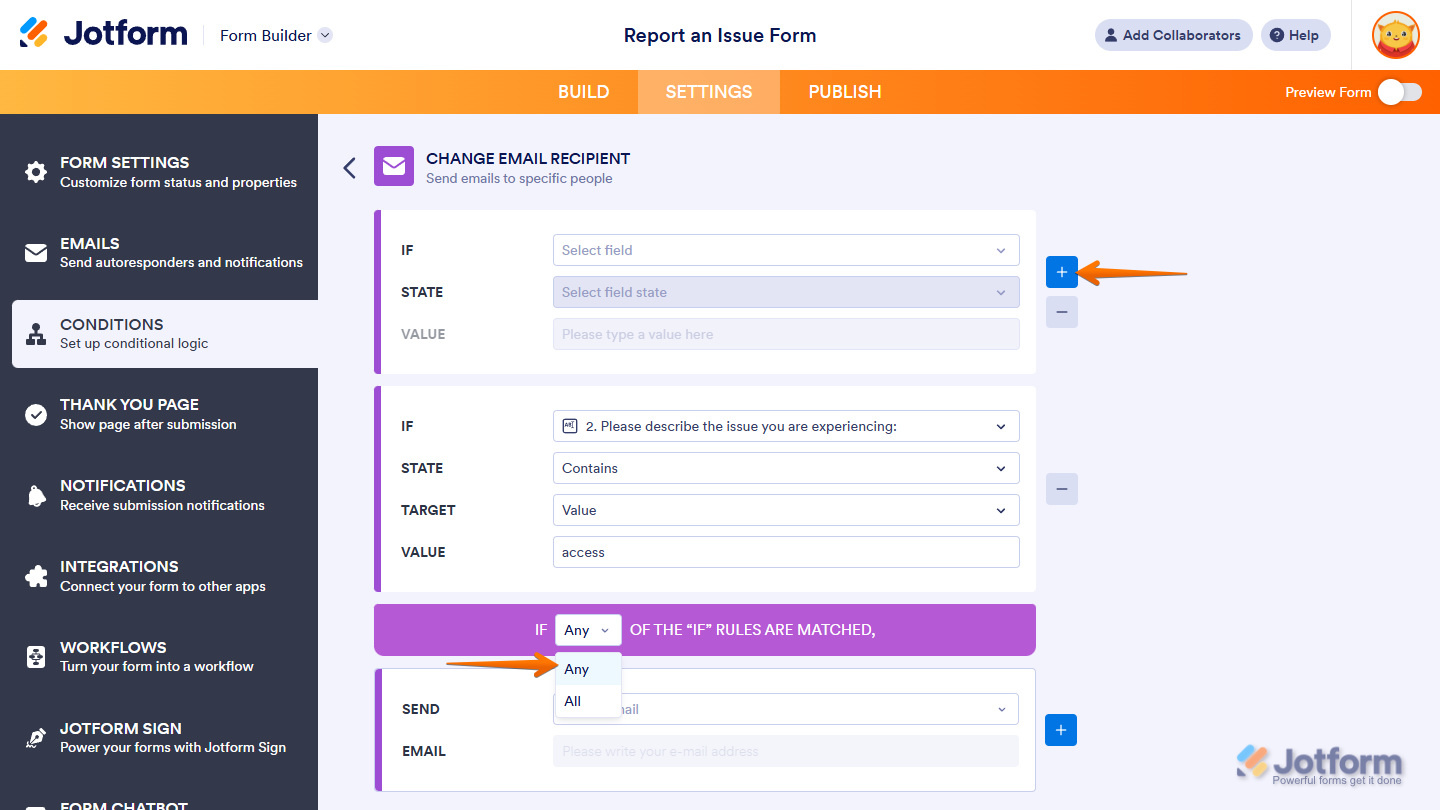
Task: Open the Form Builder product switcher chevron
Action: tap(324, 35)
